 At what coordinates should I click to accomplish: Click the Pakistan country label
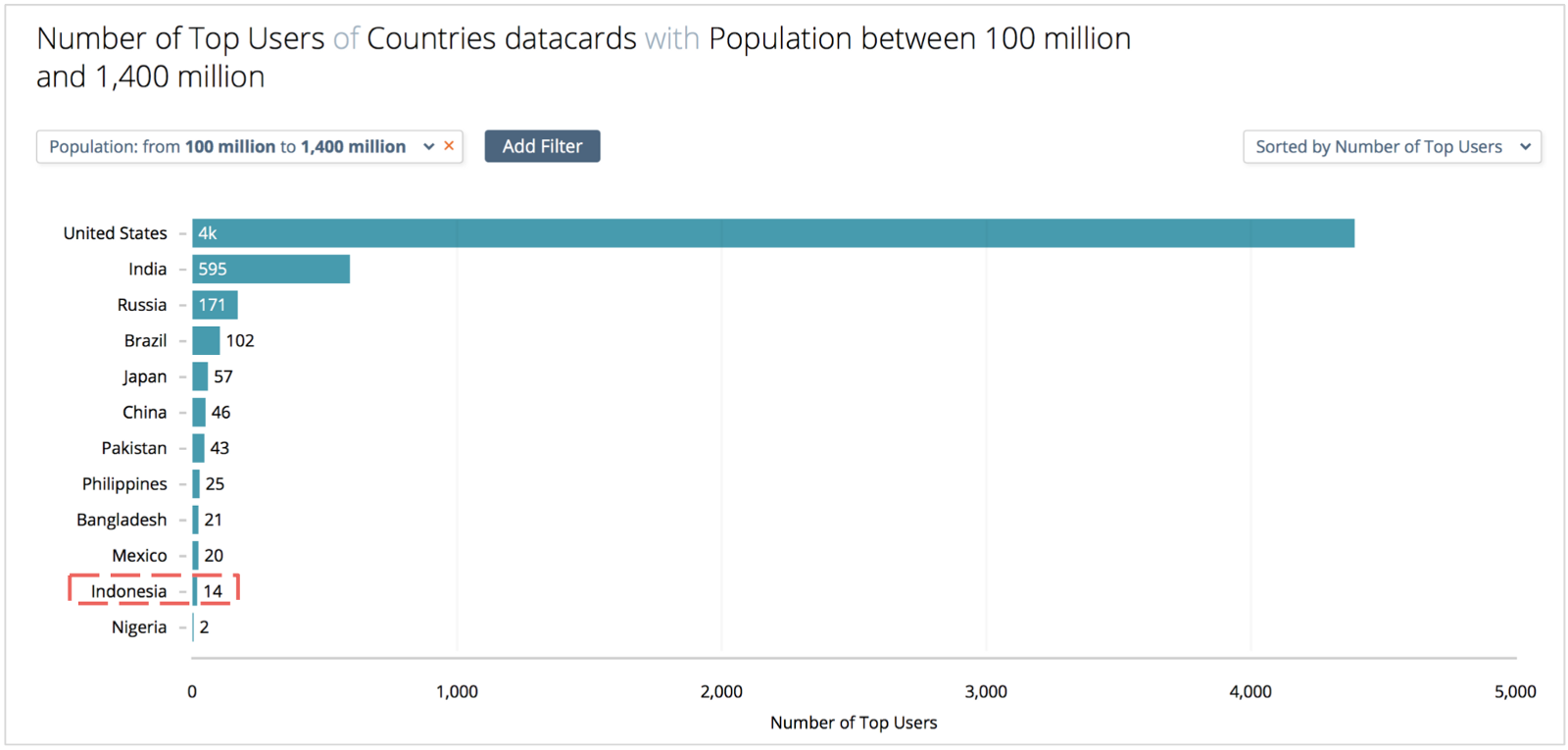point(134,448)
